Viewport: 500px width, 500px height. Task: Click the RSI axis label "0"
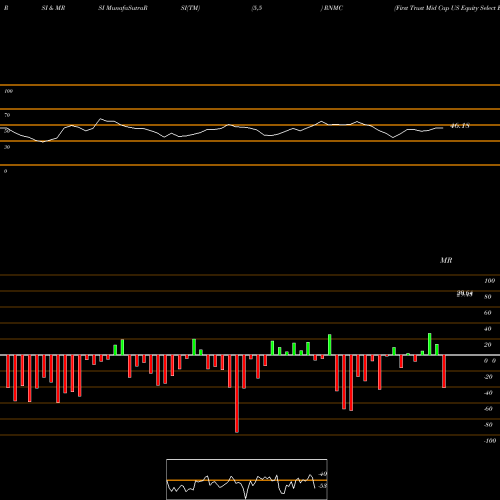(x=5, y=171)
